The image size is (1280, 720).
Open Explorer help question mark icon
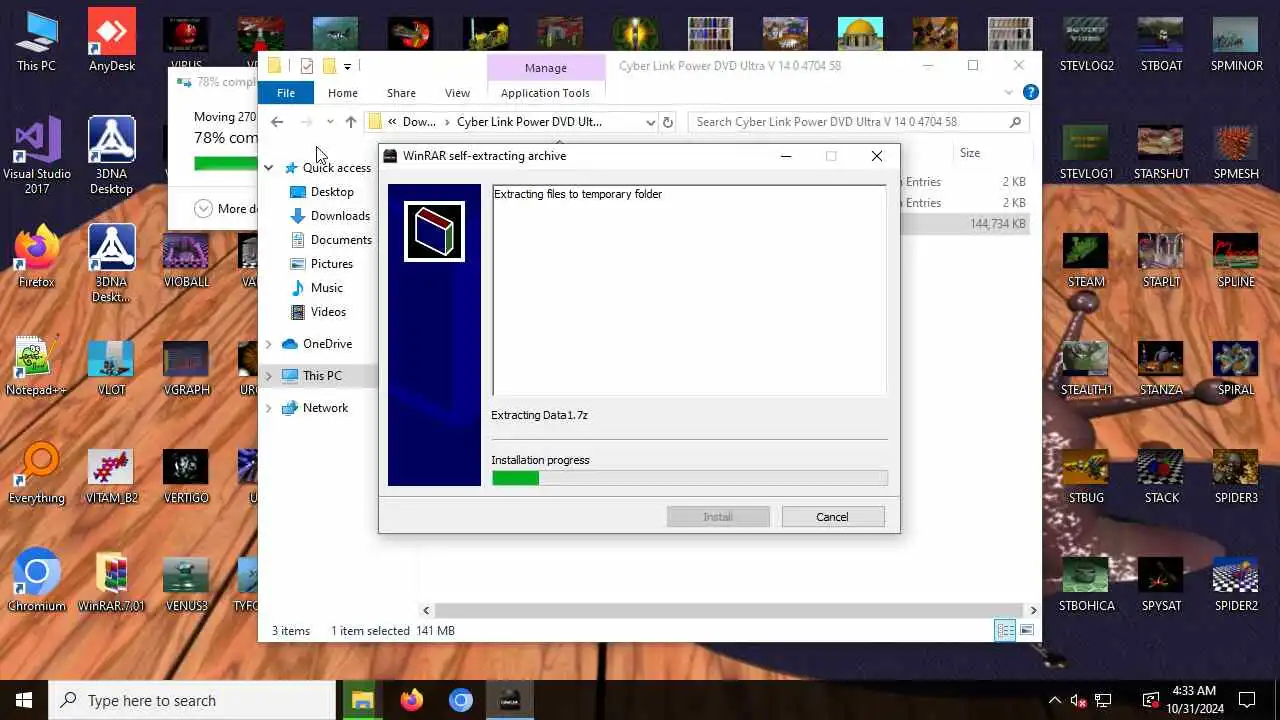click(1030, 92)
